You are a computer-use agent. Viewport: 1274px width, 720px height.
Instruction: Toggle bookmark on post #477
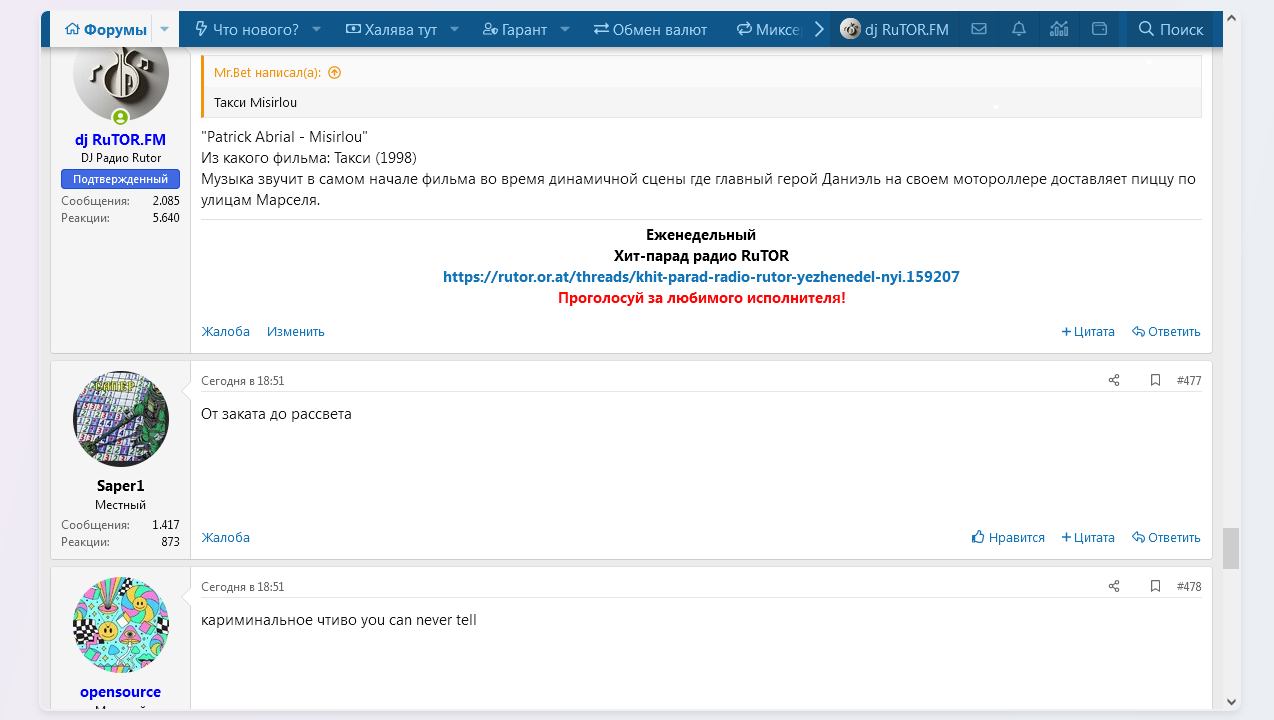click(x=1155, y=380)
